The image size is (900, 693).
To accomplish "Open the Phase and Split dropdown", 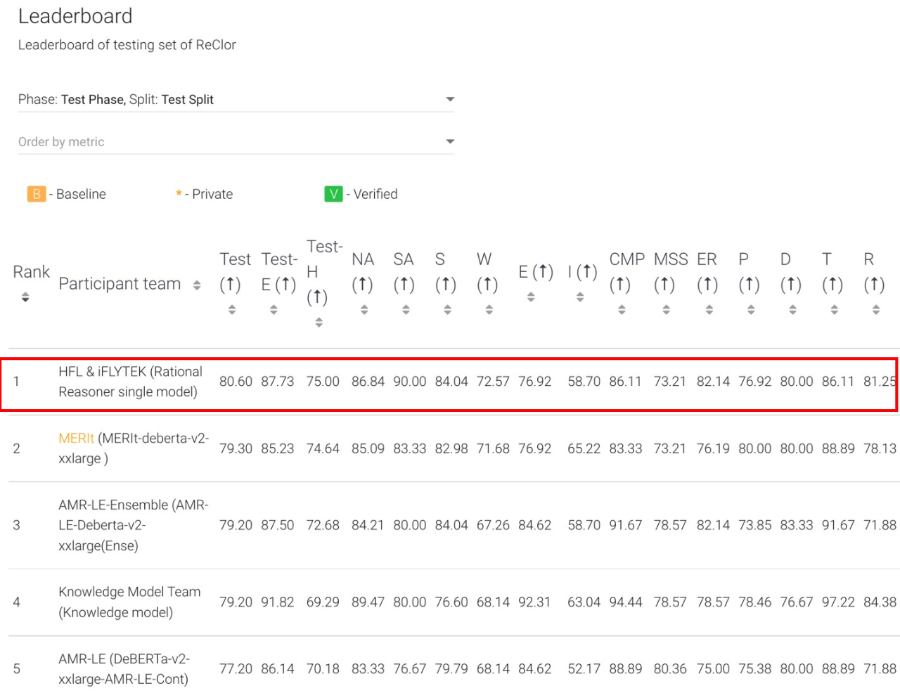I will point(236,99).
